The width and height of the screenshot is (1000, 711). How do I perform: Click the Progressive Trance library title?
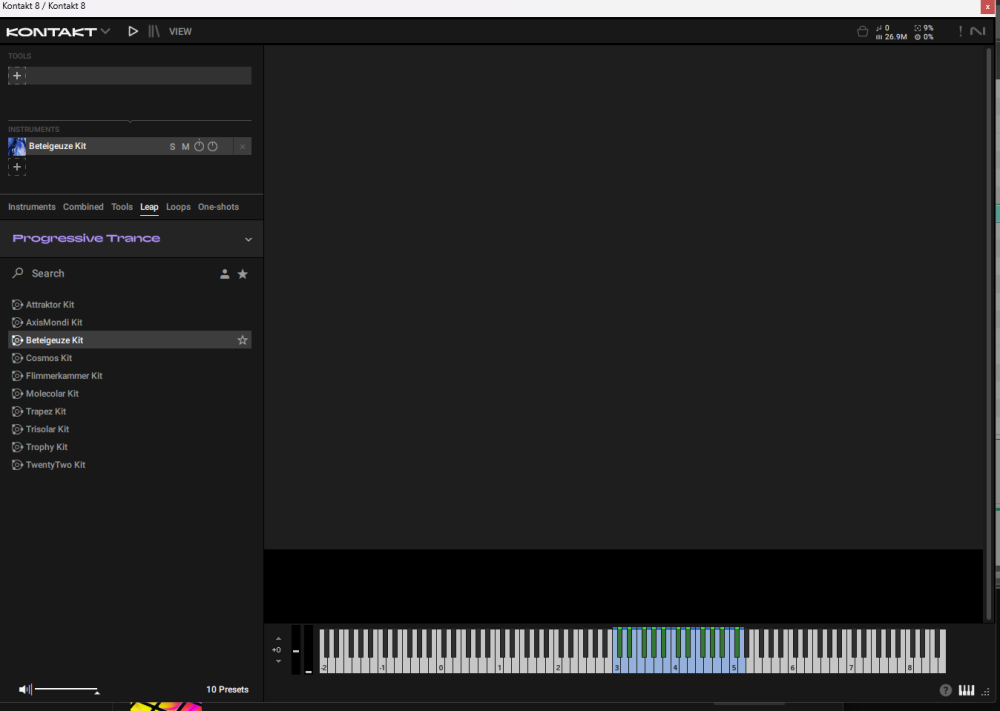click(87, 238)
